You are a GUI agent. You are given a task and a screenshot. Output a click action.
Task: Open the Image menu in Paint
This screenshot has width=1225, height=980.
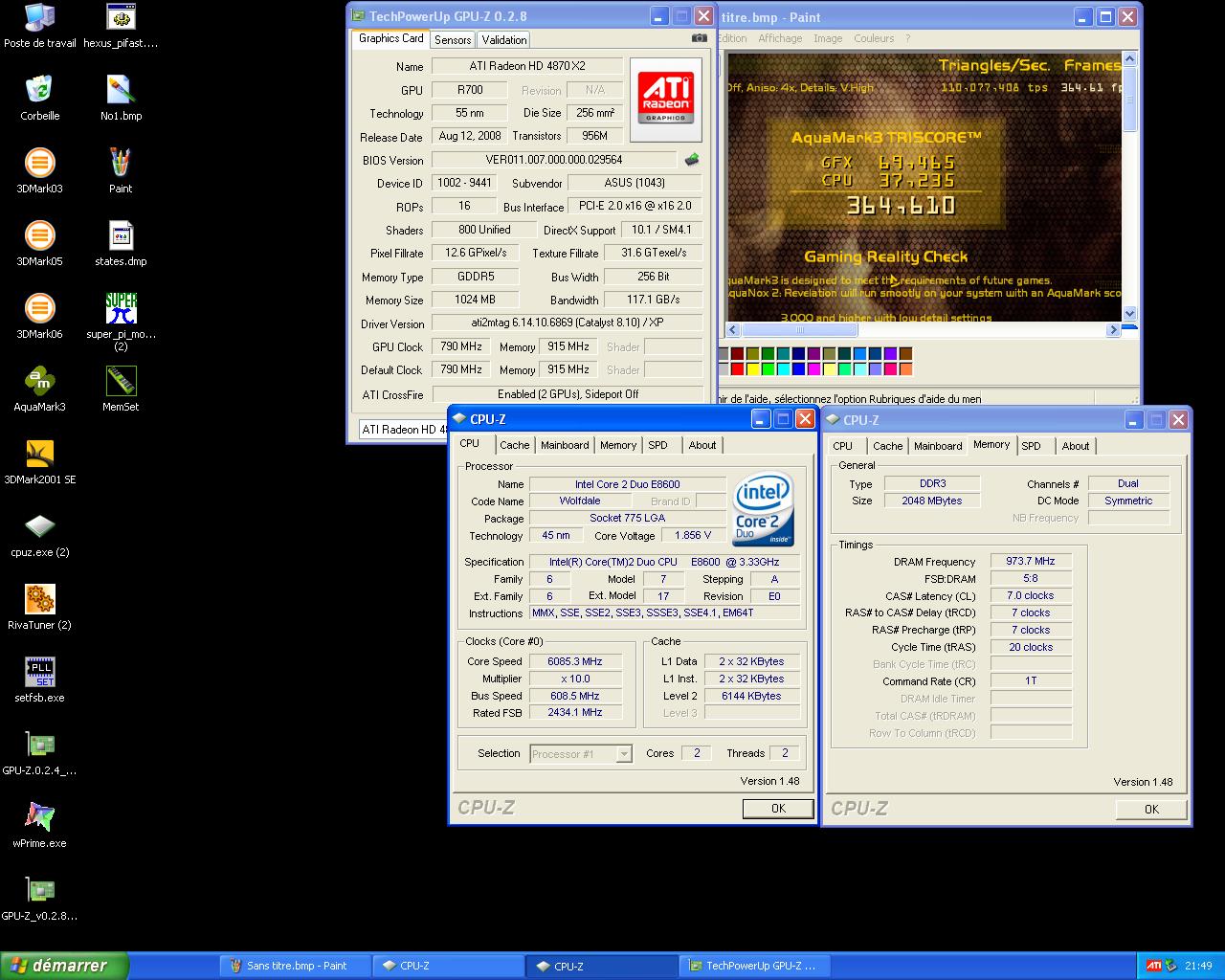828,38
